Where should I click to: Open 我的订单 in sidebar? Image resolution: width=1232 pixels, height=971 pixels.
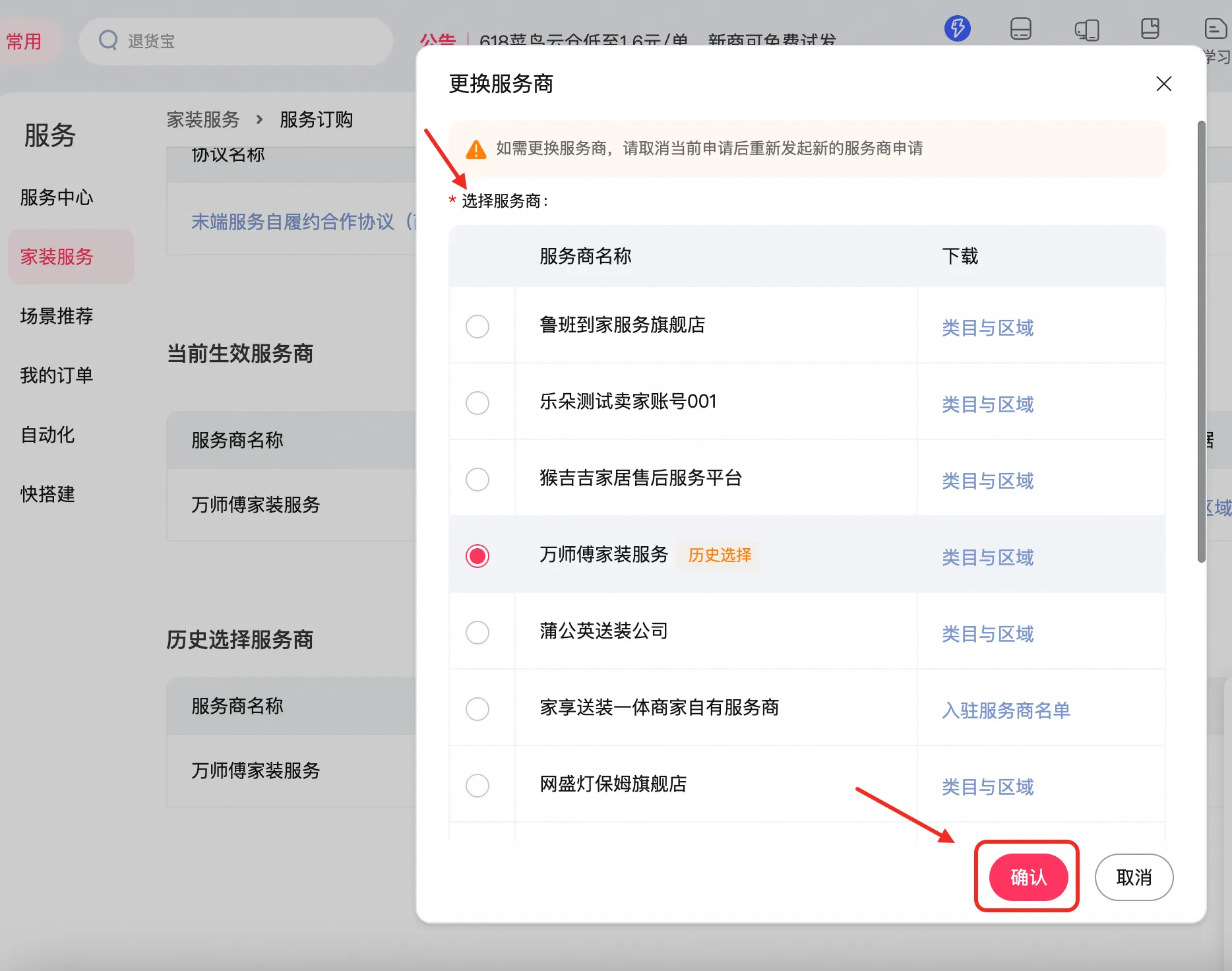(57, 375)
